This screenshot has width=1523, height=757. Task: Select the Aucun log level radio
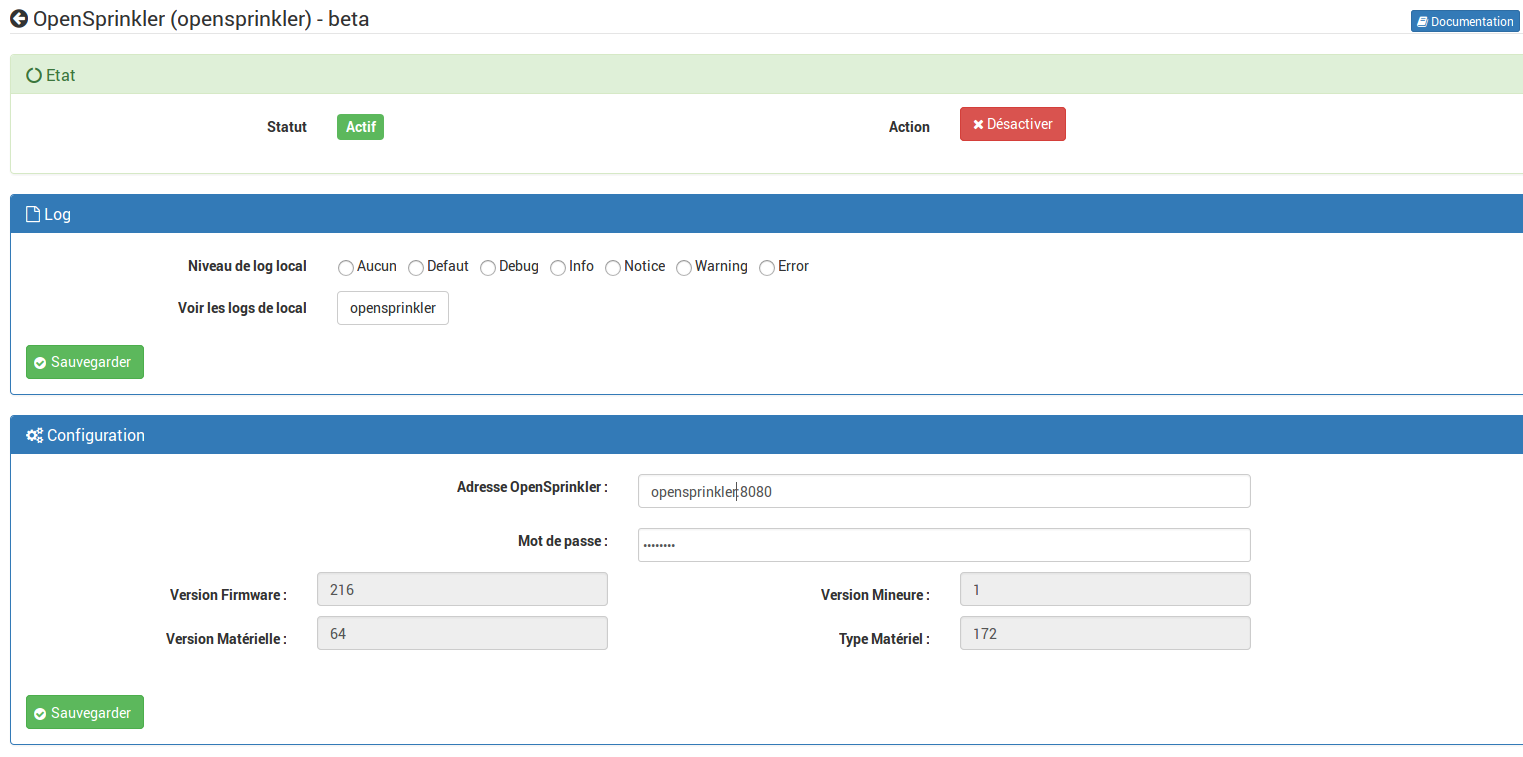[x=346, y=268]
